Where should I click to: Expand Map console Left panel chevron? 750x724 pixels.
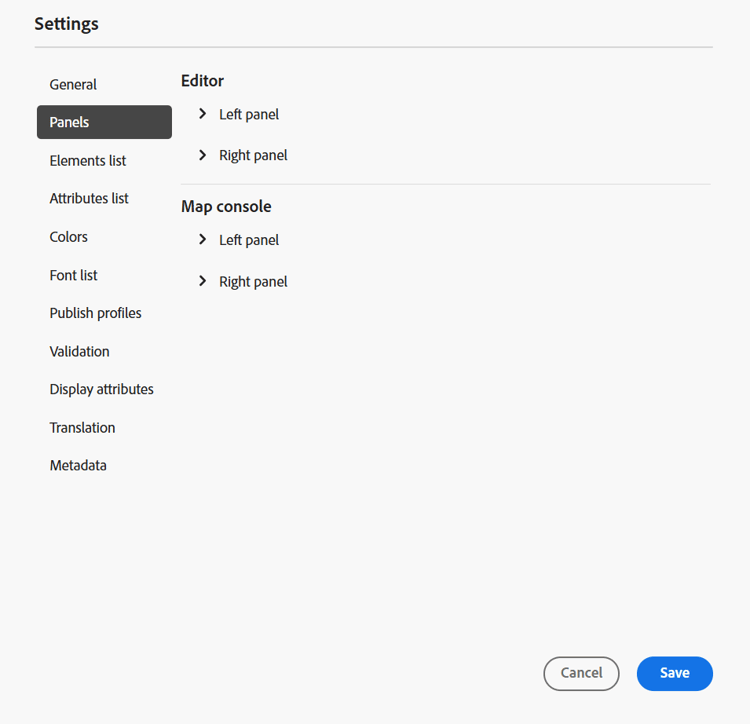coord(202,240)
